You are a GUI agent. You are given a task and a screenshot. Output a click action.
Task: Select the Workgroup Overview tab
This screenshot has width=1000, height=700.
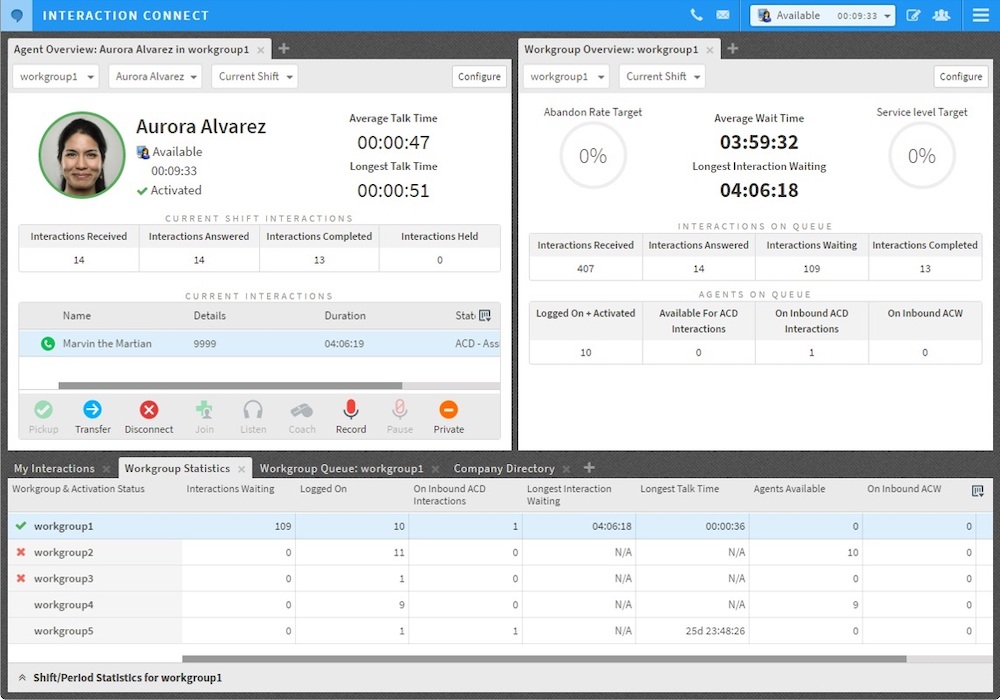coord(611,49)
